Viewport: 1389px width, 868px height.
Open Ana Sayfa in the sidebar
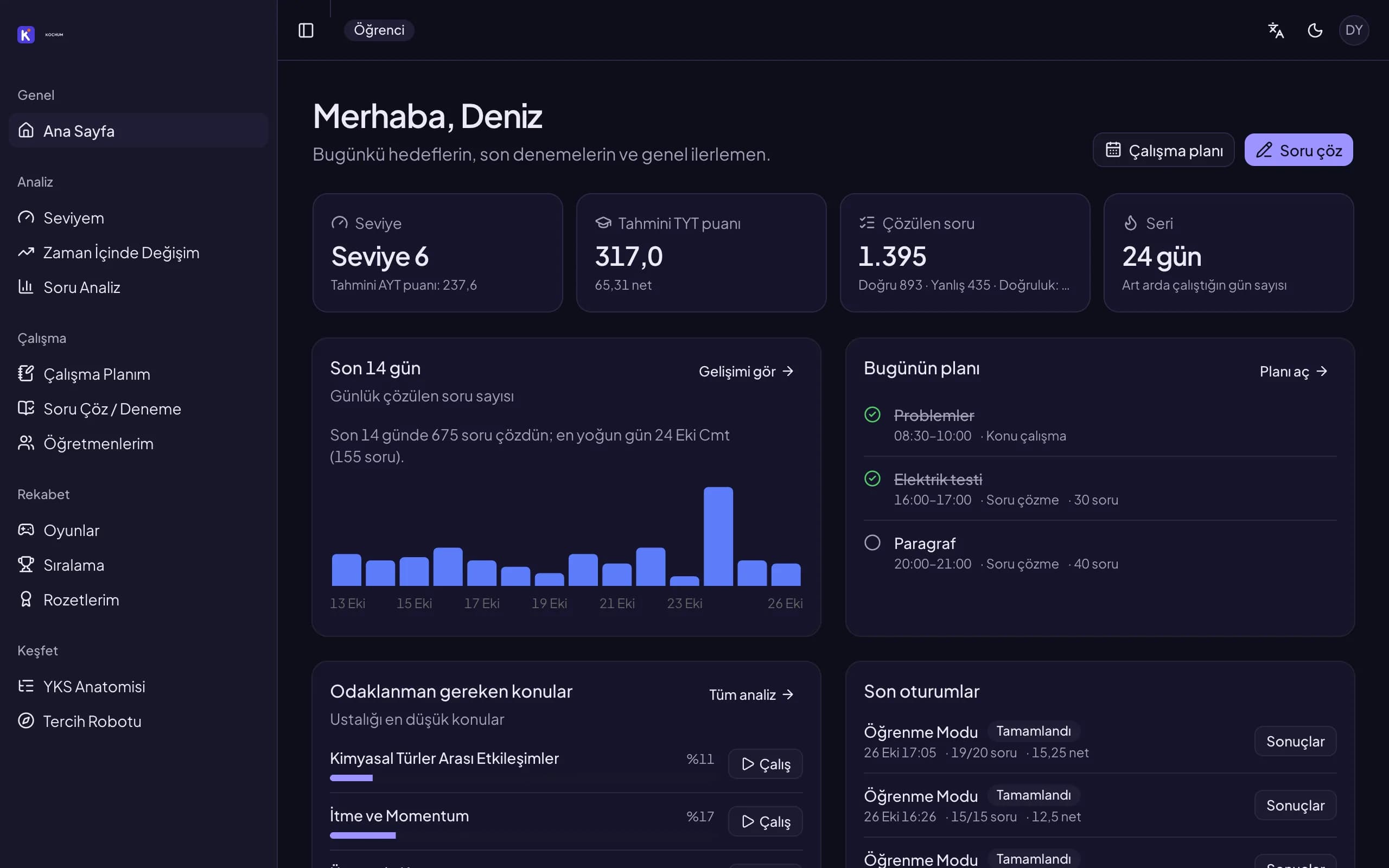click(x=138, y=131)
